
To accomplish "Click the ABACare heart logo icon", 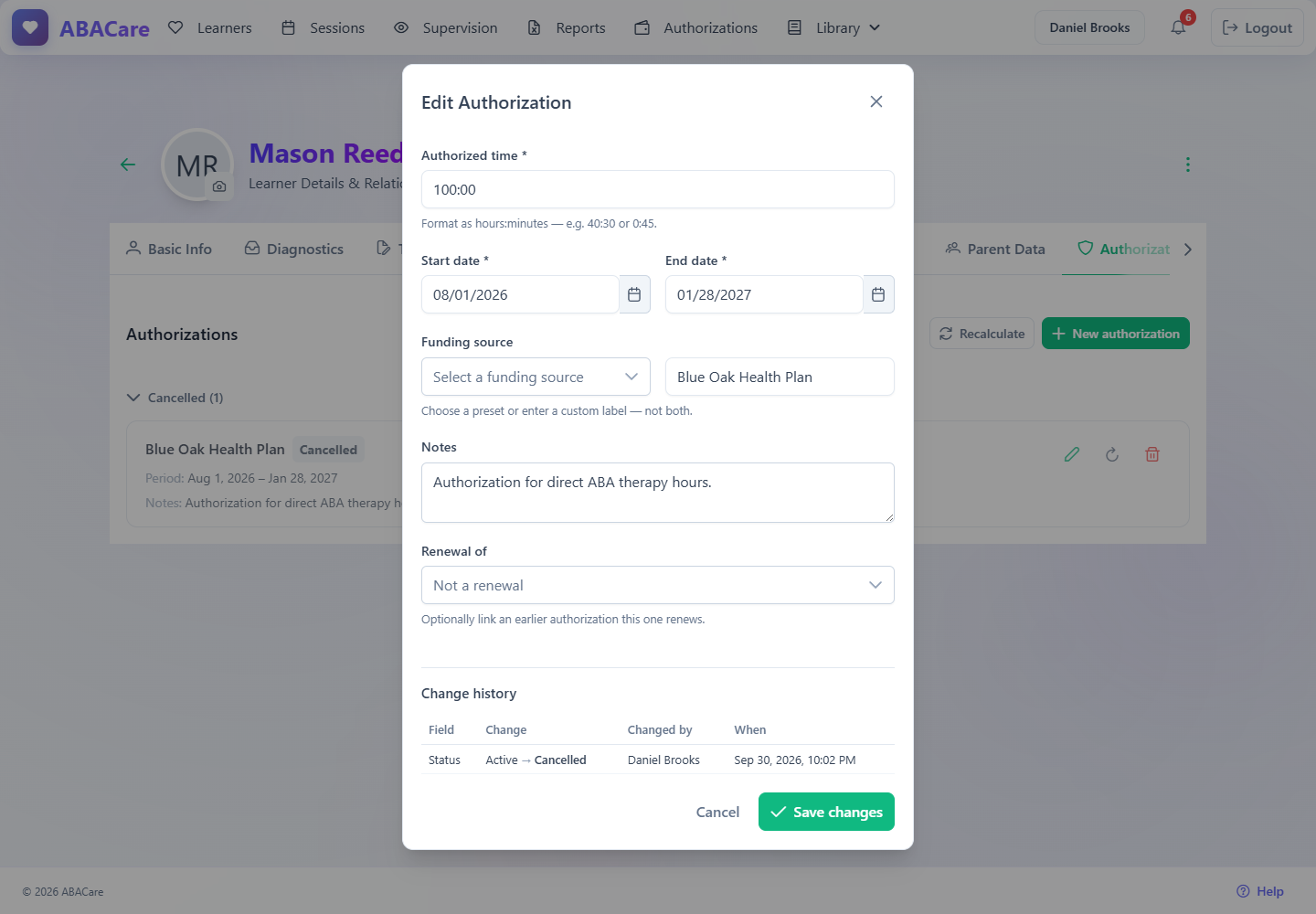I will coord(30,27).
